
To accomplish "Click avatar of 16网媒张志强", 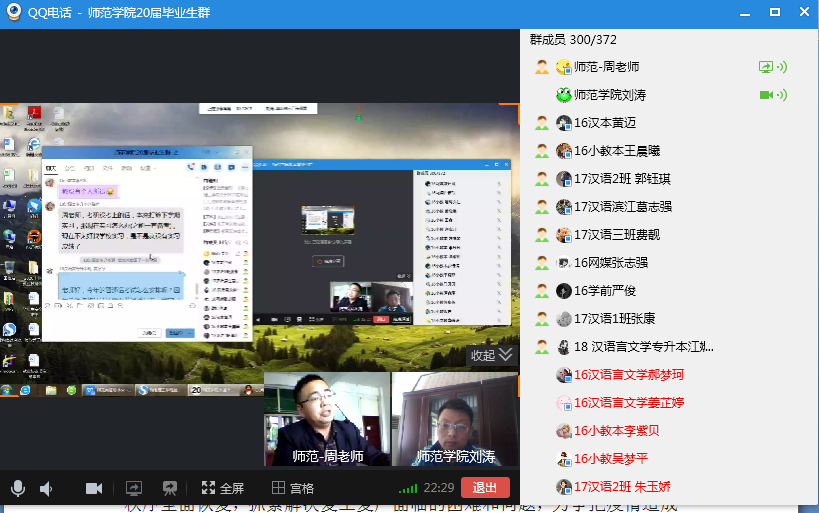I will (564, 263).
